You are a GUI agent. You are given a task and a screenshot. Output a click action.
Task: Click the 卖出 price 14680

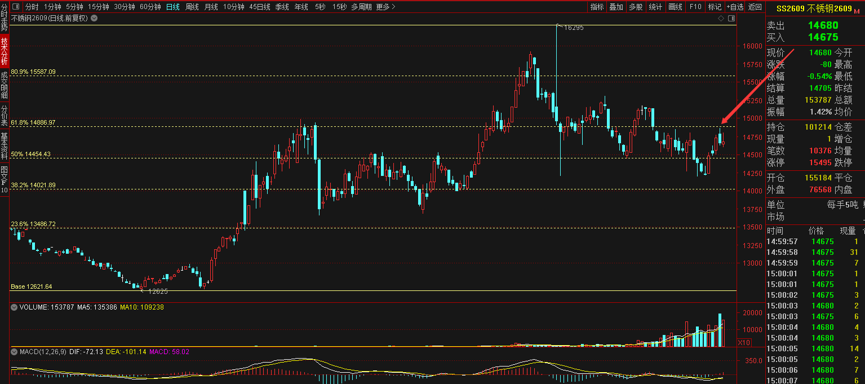pos(823,25)
